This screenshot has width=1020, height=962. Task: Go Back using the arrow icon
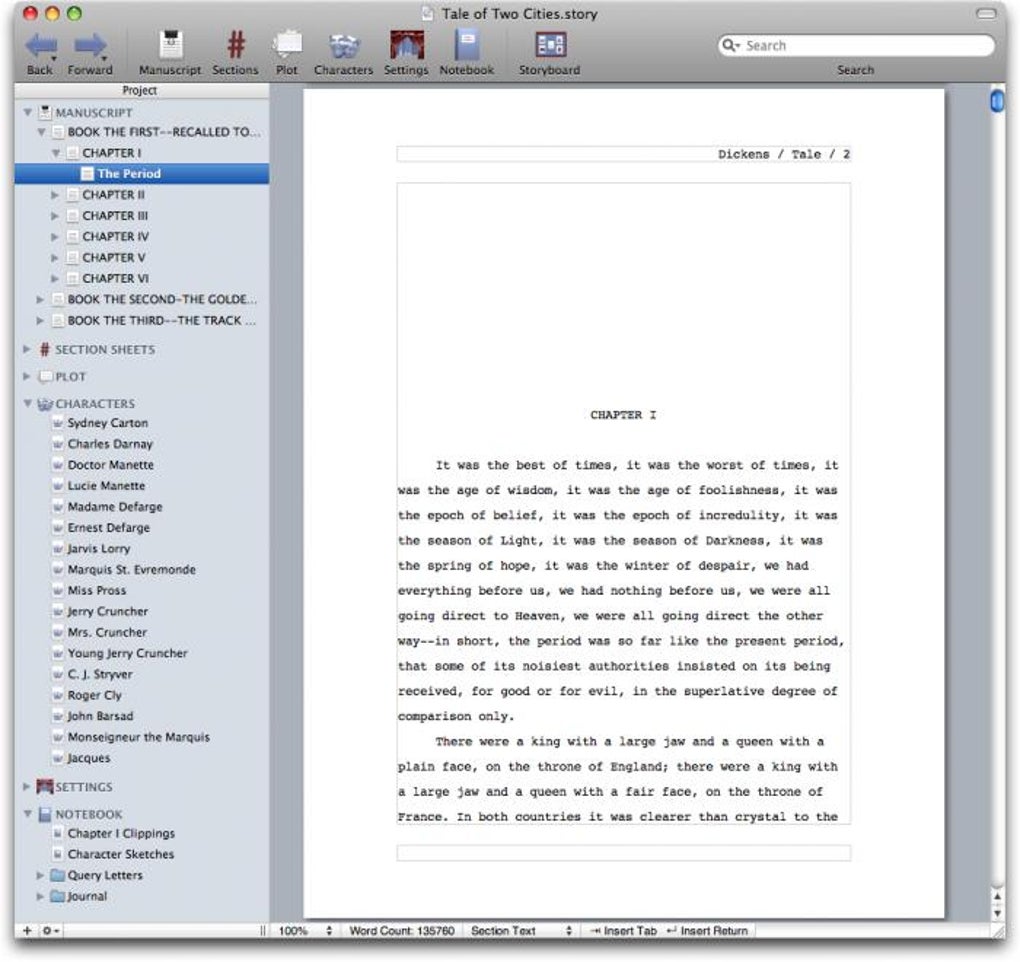[x=40, y=46]
